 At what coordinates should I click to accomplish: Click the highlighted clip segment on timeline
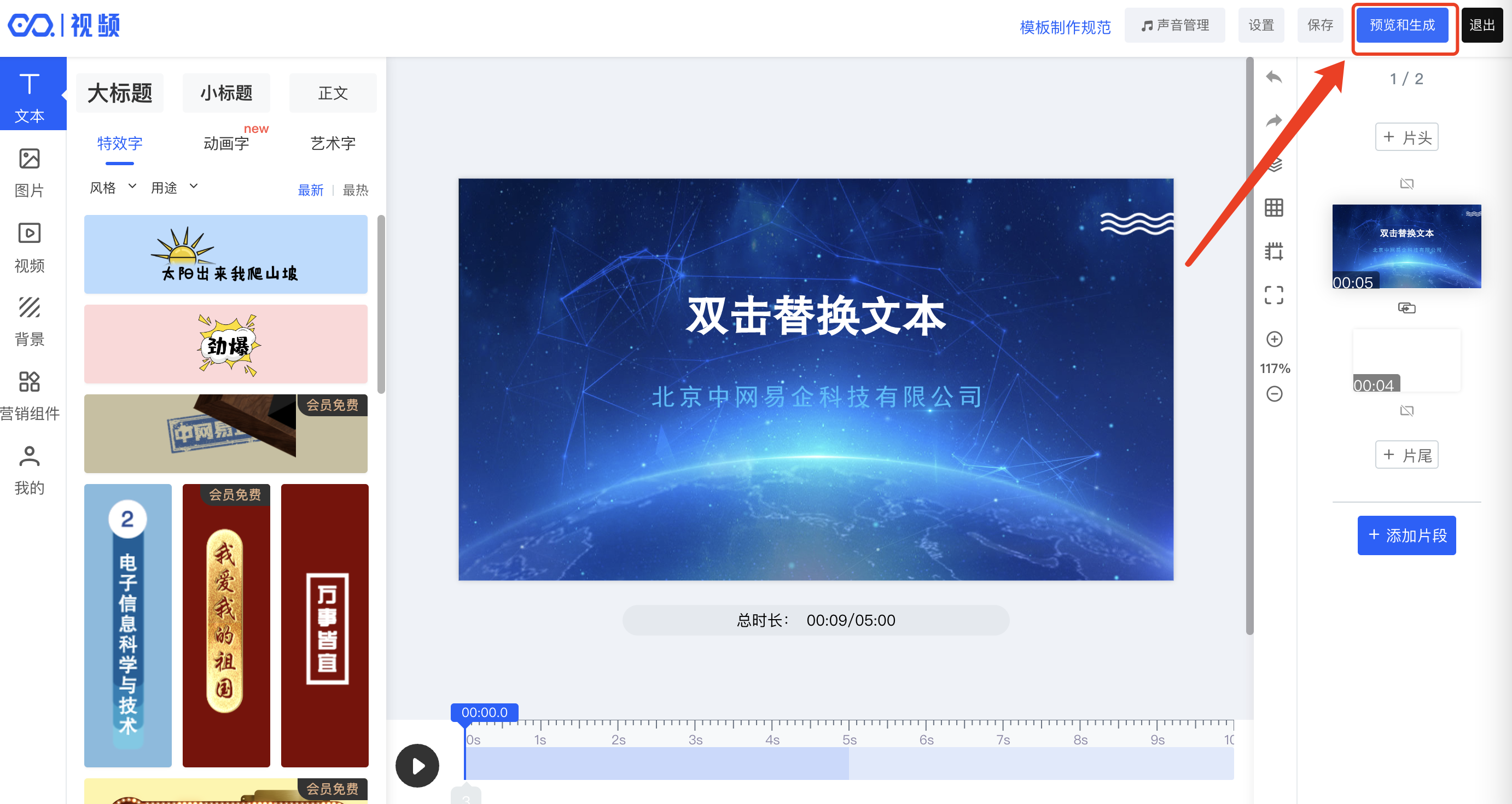(x=657, y=764)
